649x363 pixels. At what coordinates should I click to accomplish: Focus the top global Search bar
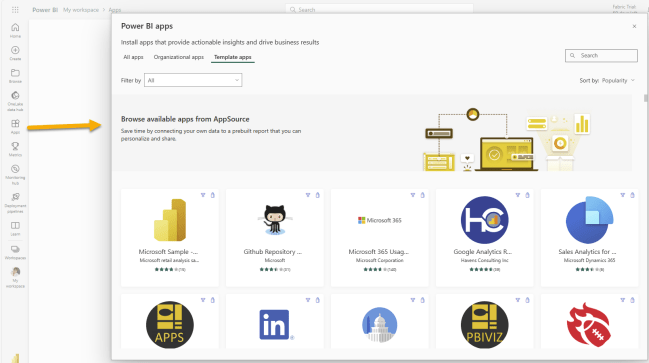point(379,9)
